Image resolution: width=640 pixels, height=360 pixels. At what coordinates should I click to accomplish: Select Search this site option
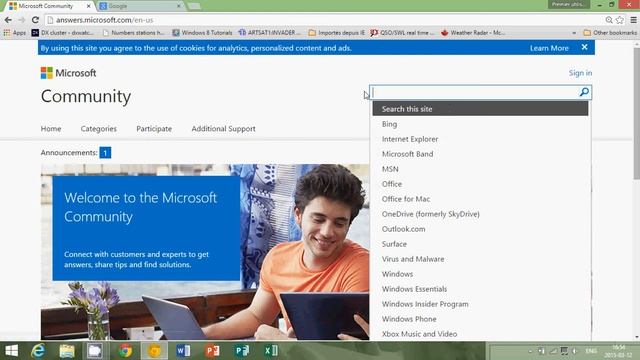click(x=480, y=109)
